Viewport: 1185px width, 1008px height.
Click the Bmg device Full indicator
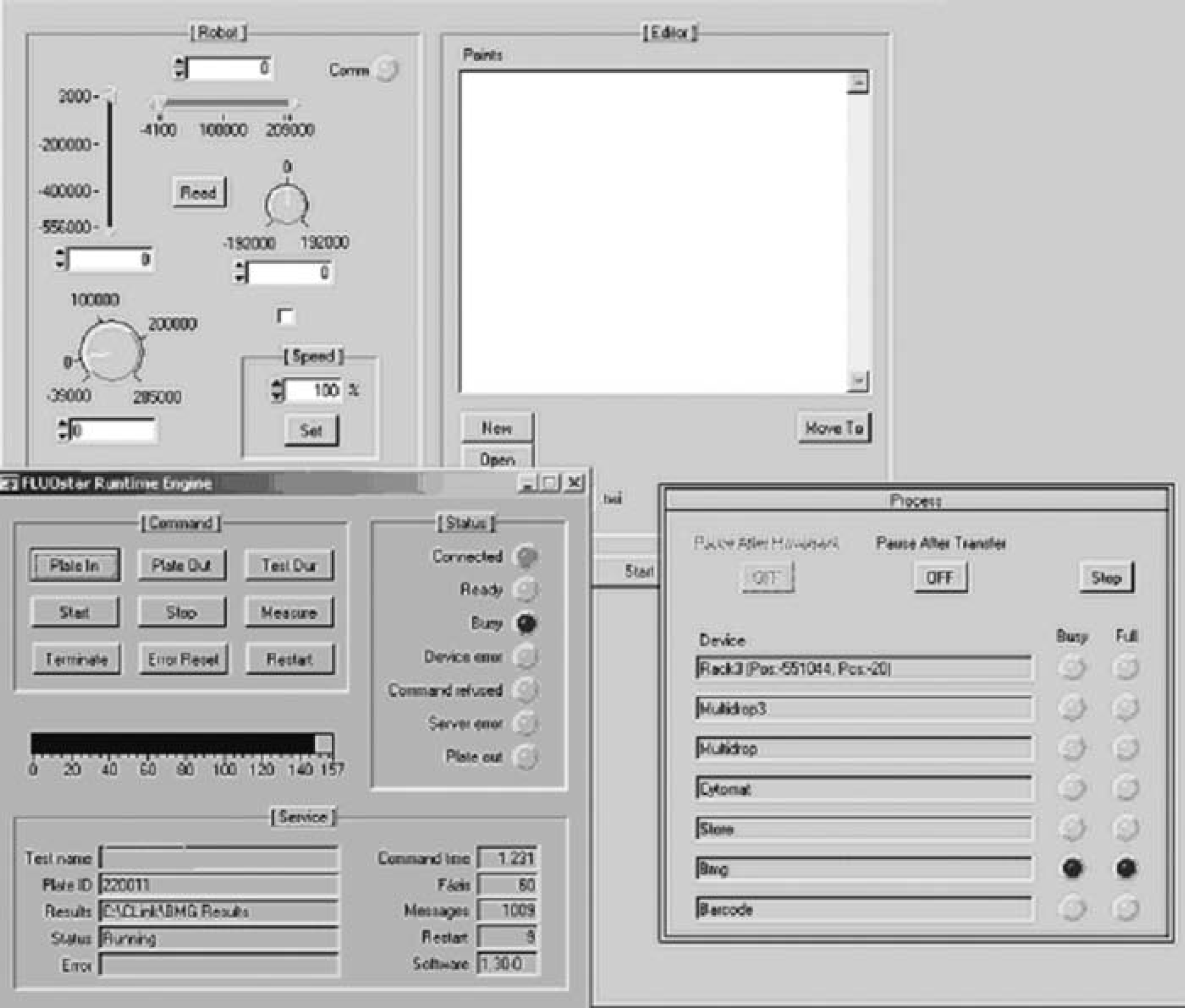[x=1126, y=869]
